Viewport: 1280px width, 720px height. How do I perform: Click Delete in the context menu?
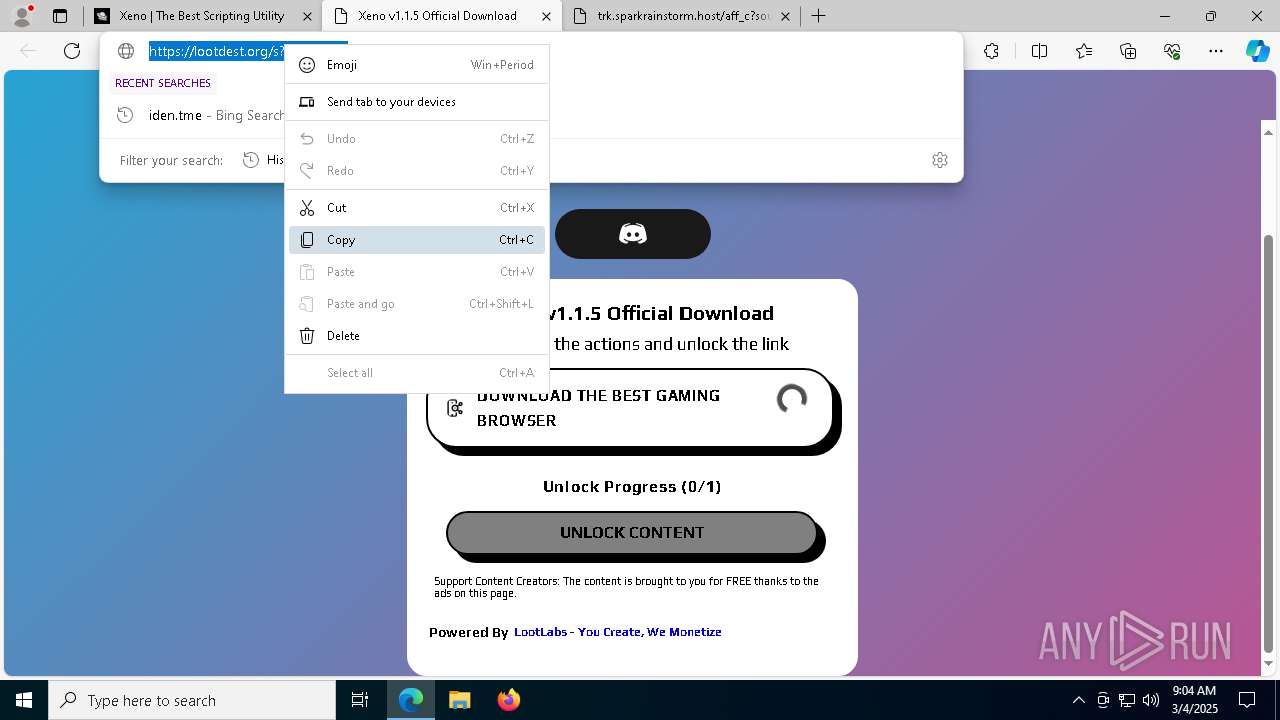417,336
